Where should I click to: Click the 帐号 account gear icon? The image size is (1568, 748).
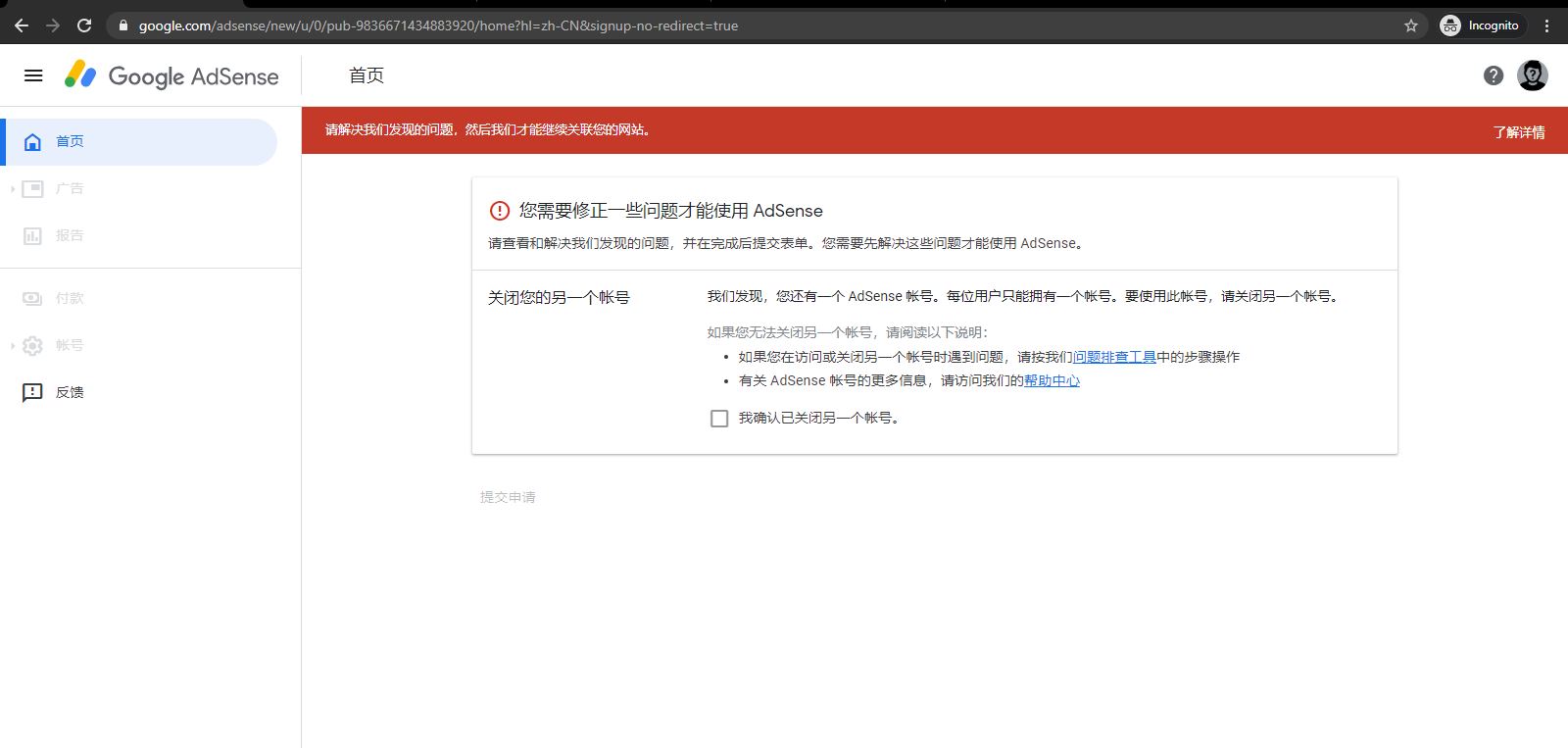point(32,346)
